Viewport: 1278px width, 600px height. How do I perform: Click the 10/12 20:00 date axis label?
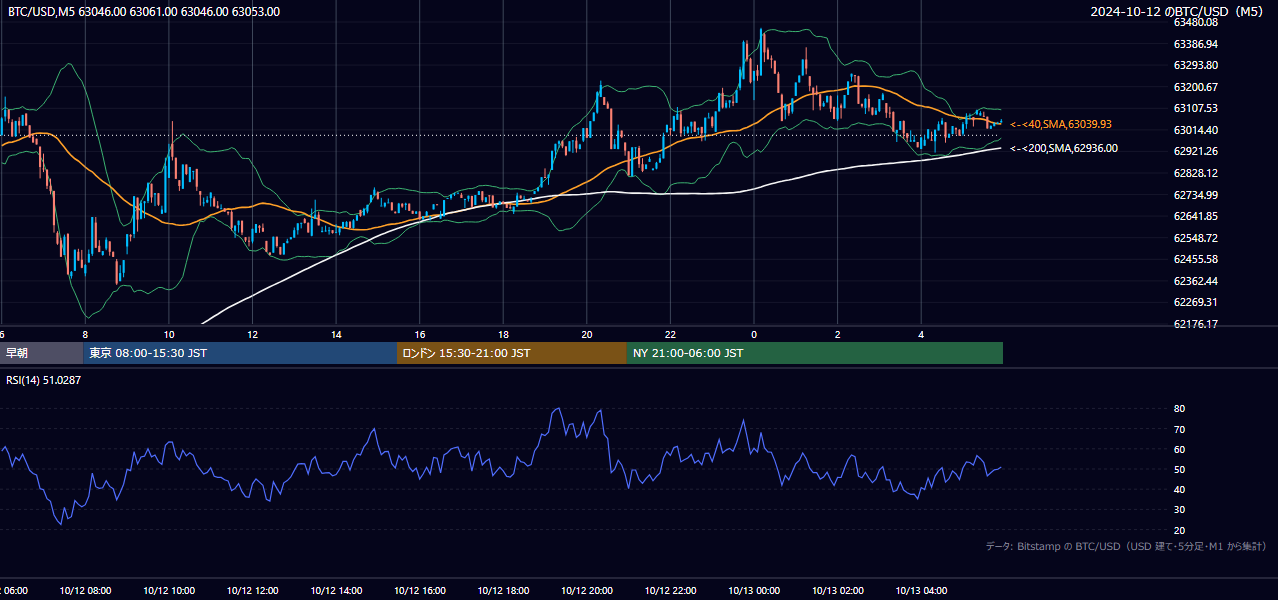point(587,591)
